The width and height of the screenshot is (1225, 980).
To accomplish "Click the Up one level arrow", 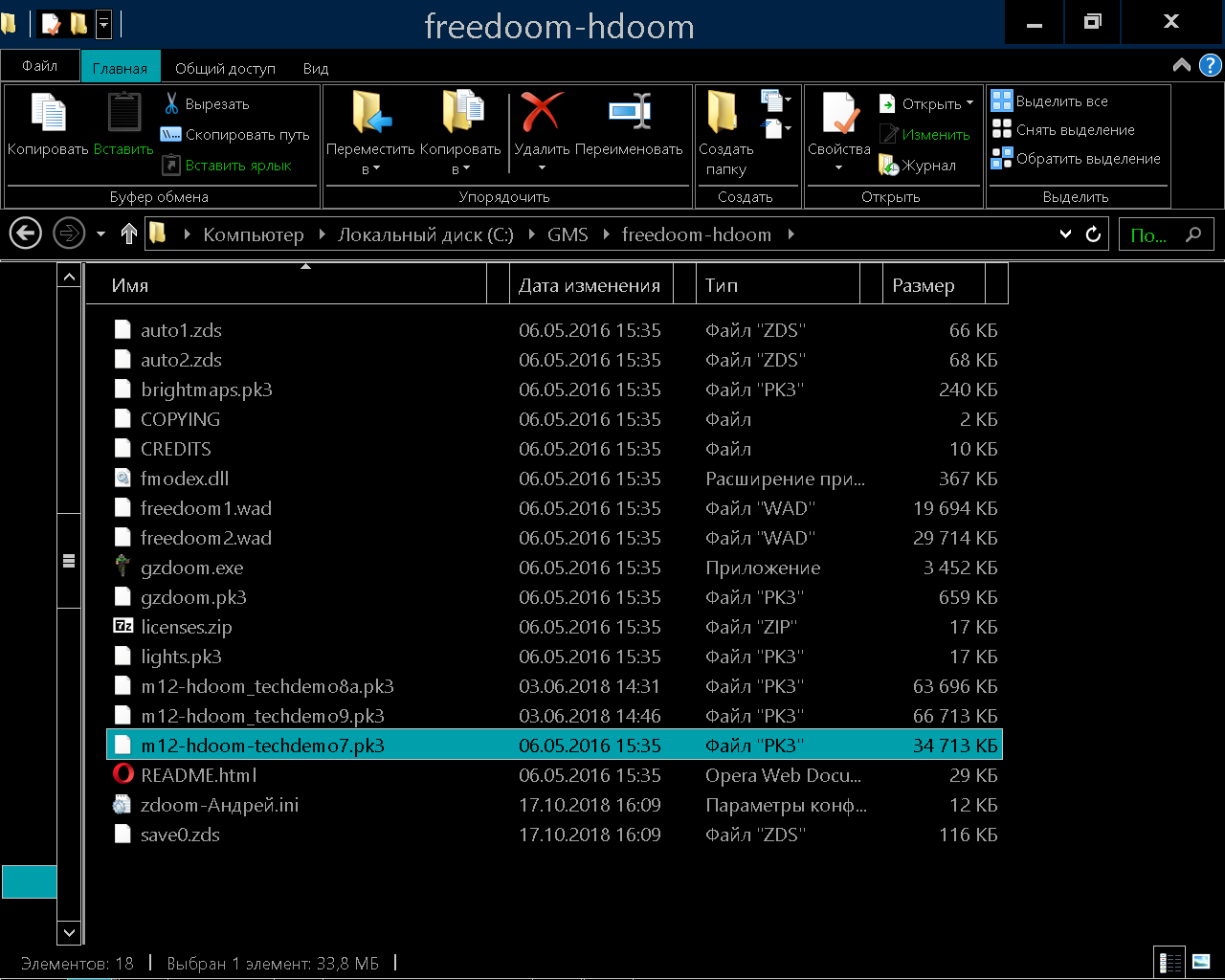I will click(x=129, y=234).
